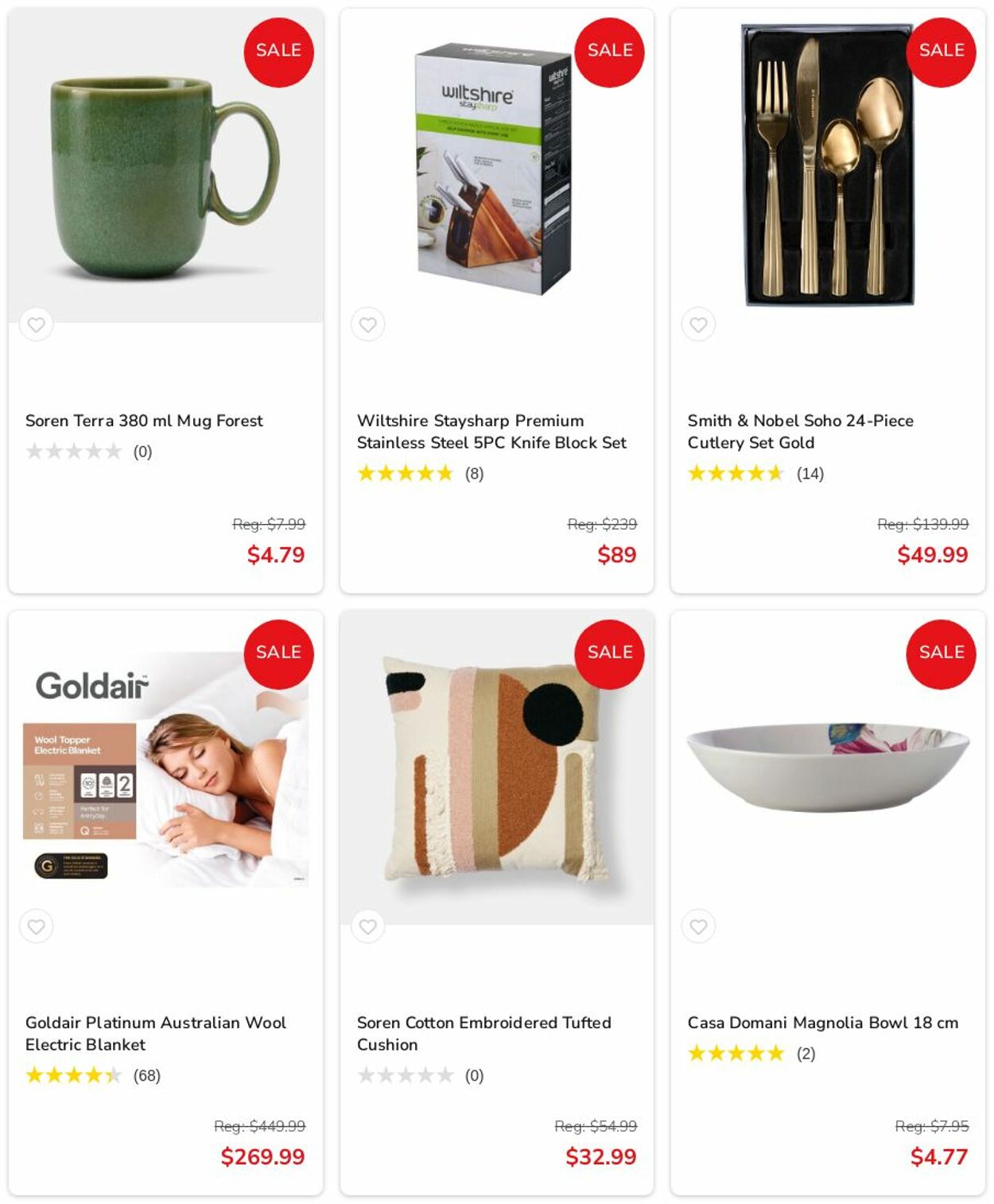This screenshot has width=994, height=1204.
Task: Click SALE badge on green mug
Action: [278, 52]
